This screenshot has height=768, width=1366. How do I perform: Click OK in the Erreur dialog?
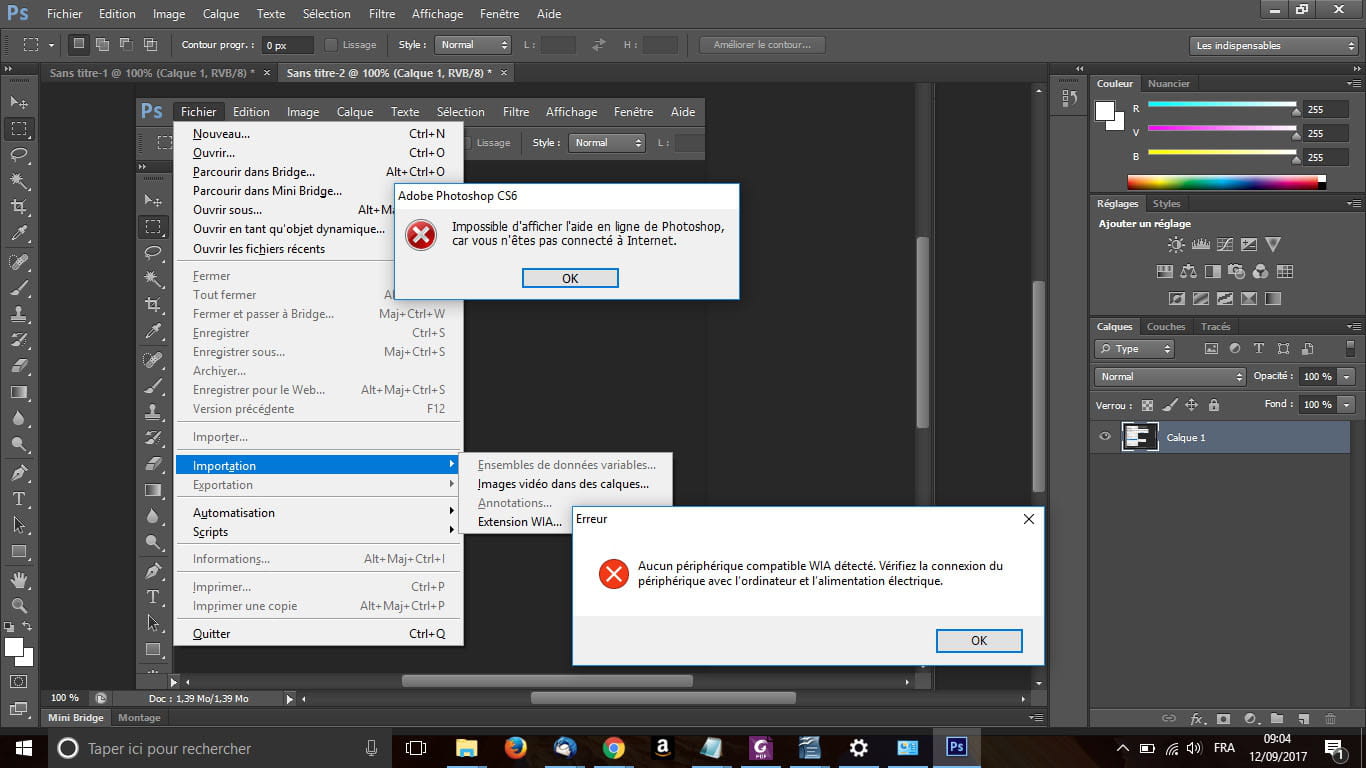point(978,641)
